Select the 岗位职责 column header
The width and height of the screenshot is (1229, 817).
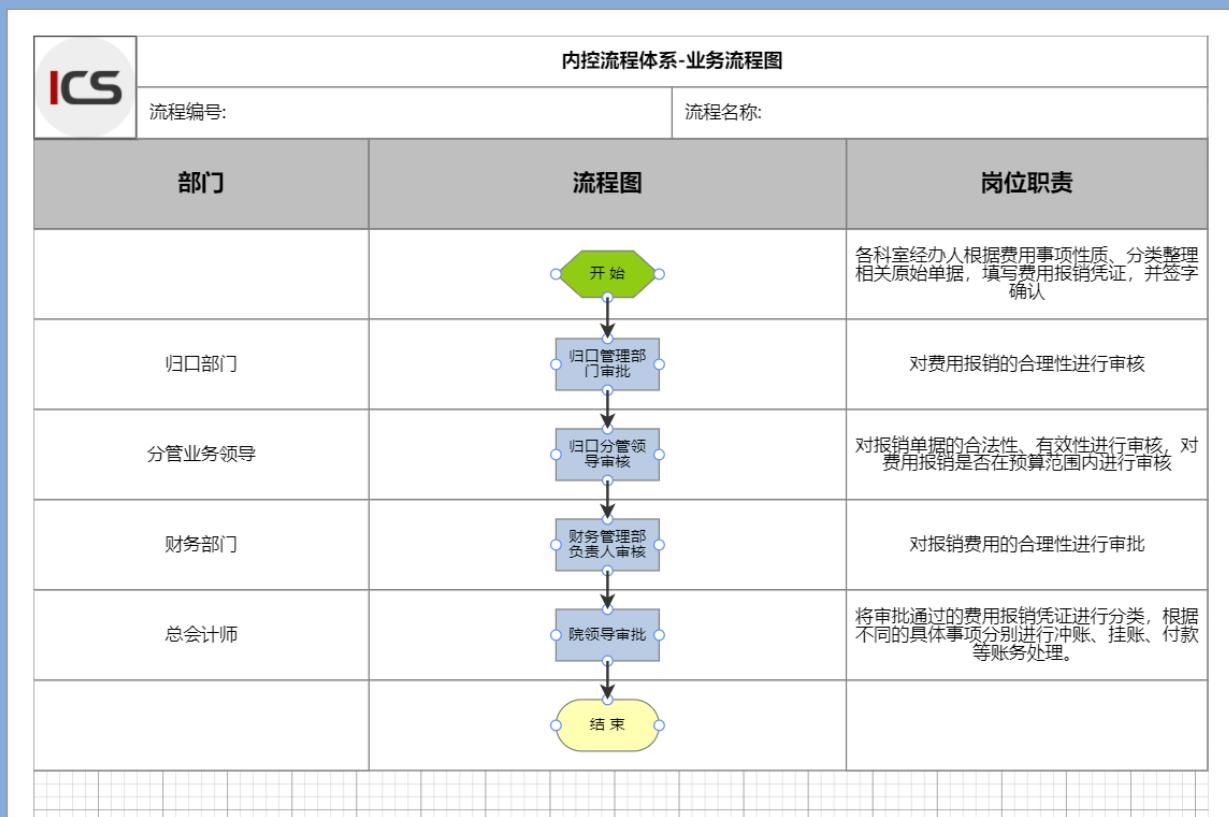coord(1027,184)
